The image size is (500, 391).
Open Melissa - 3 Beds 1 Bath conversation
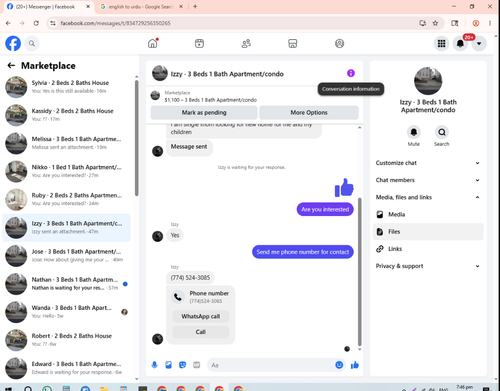pos(67,143)
